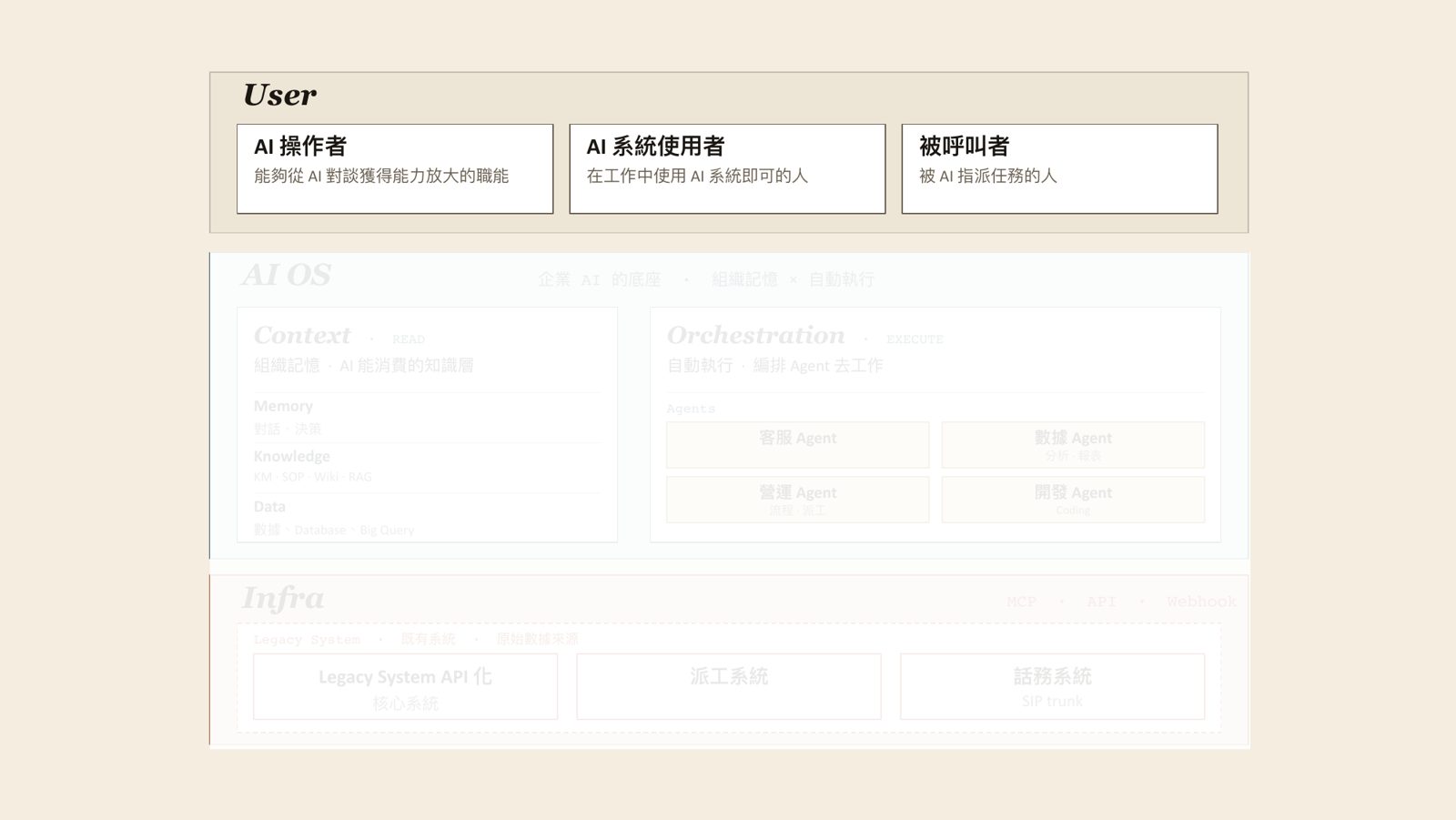Click the User section heading
The width and height of the screenshot is (1456, 820).
point(279,95)
